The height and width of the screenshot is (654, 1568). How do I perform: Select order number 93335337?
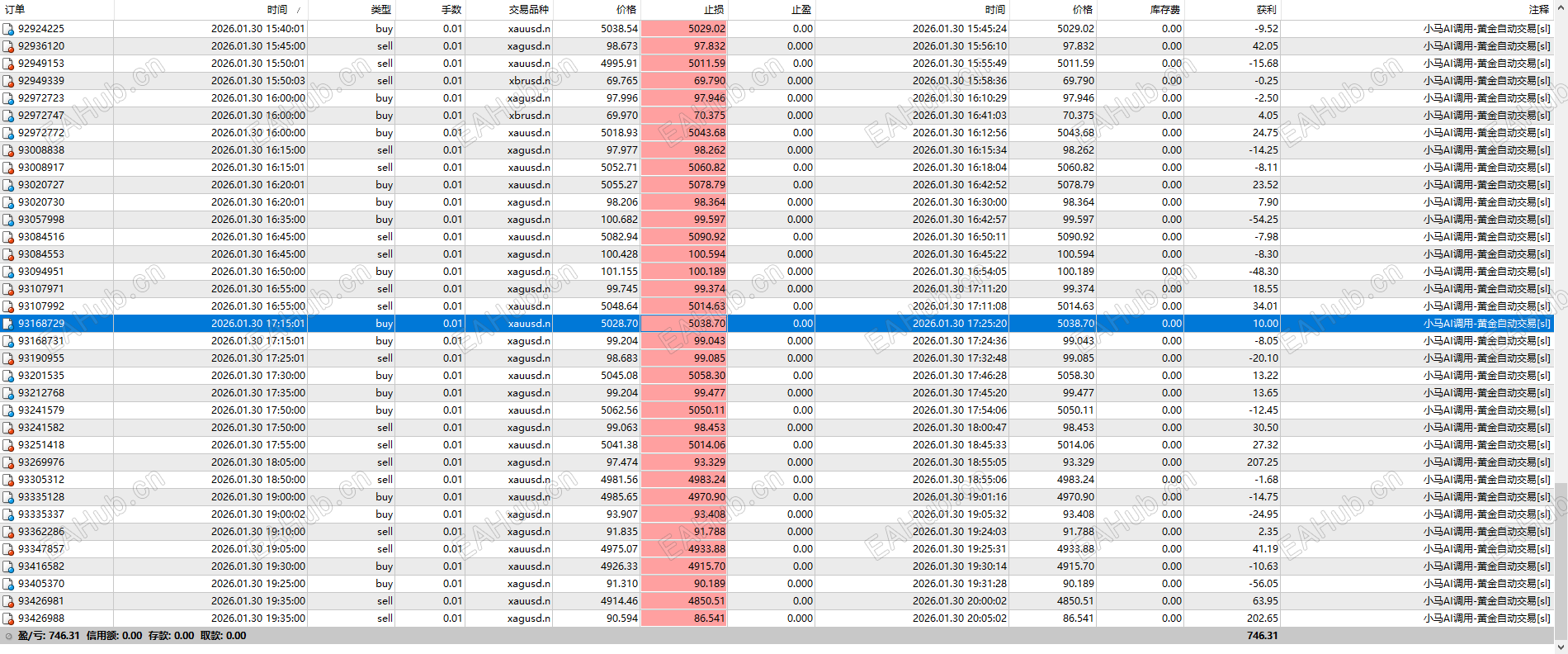[x=41, y=514]
